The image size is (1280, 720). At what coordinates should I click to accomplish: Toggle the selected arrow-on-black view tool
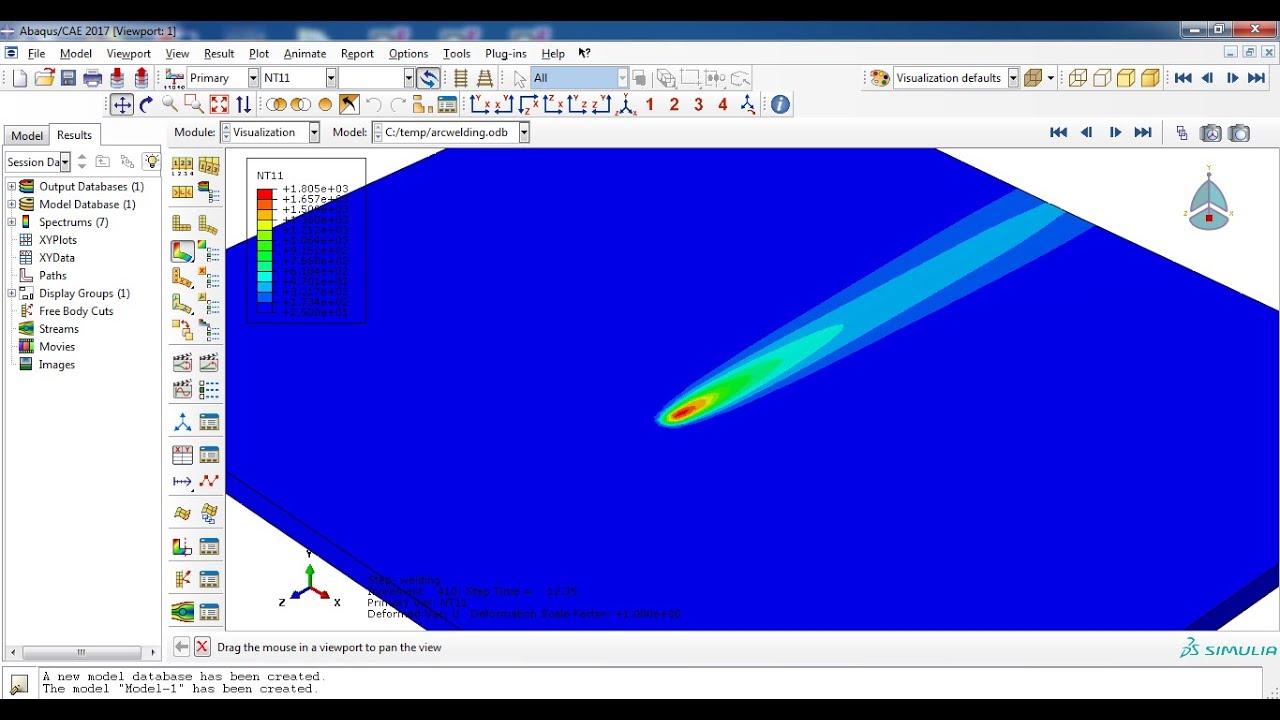coord(349,104)
